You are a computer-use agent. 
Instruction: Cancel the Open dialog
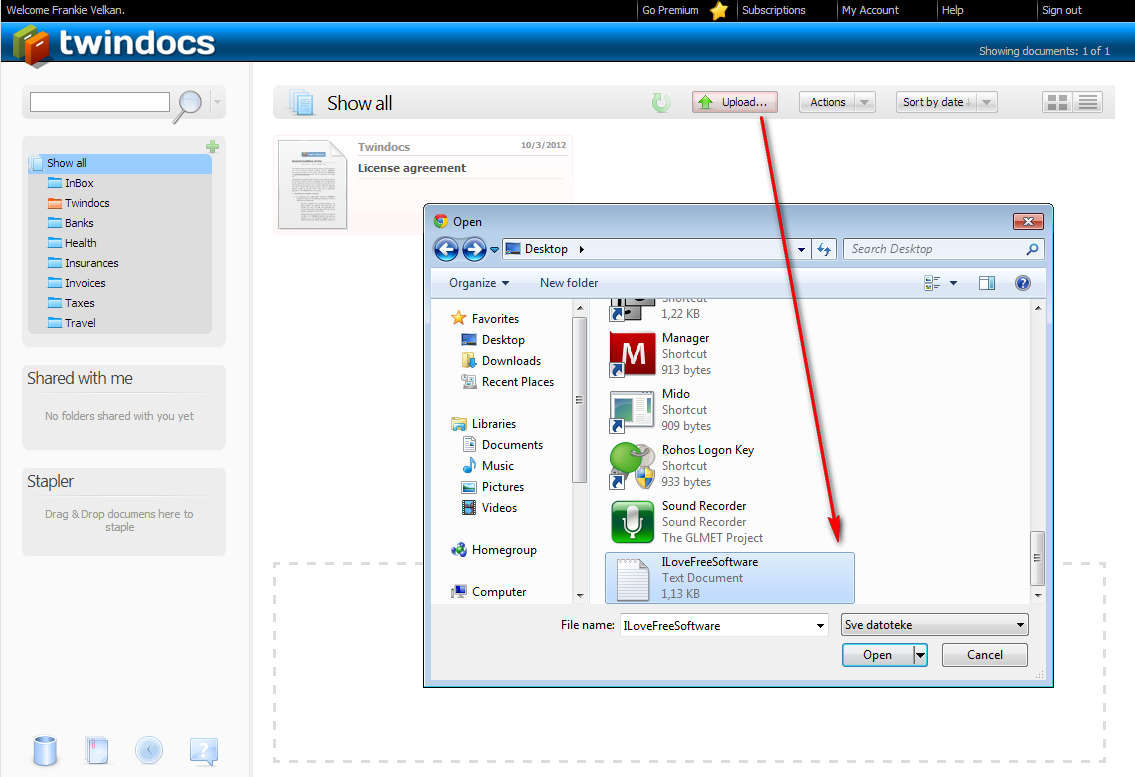(x=984, y=655)
